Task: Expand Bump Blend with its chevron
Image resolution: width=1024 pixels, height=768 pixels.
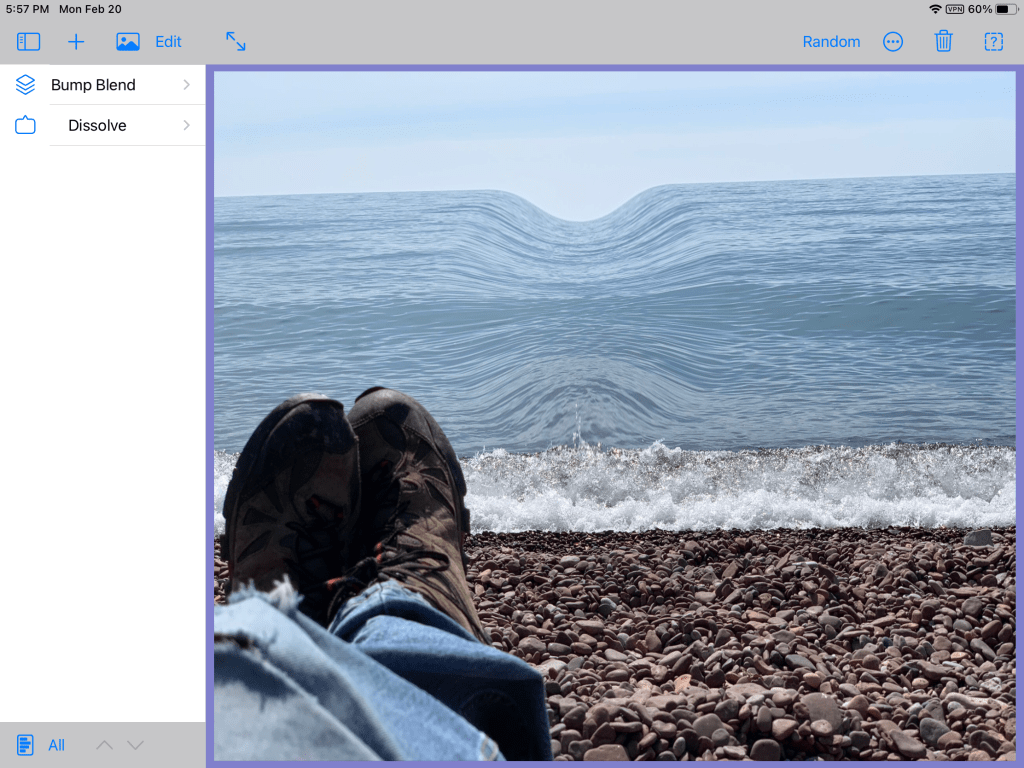Action: 187,85
